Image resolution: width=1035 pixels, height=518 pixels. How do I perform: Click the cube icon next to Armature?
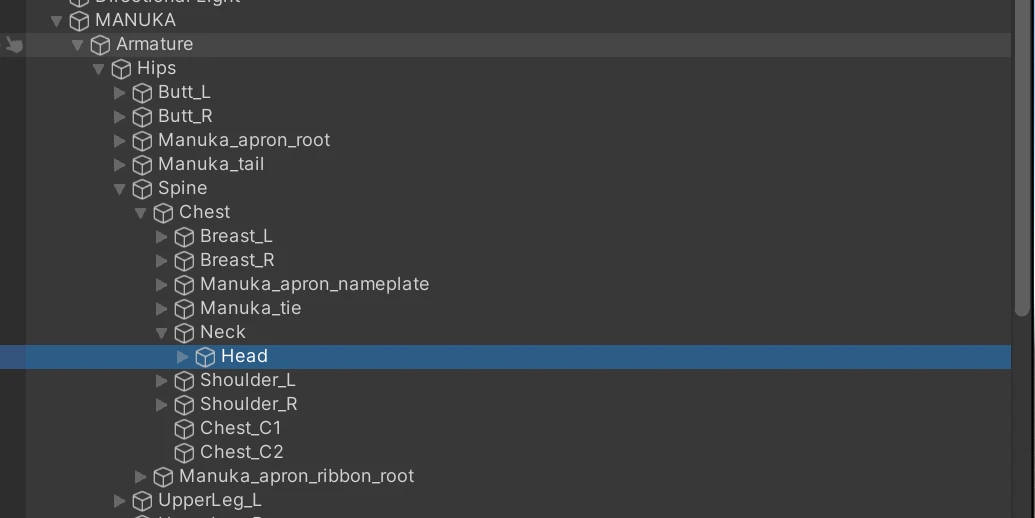(x=100, y=45)
